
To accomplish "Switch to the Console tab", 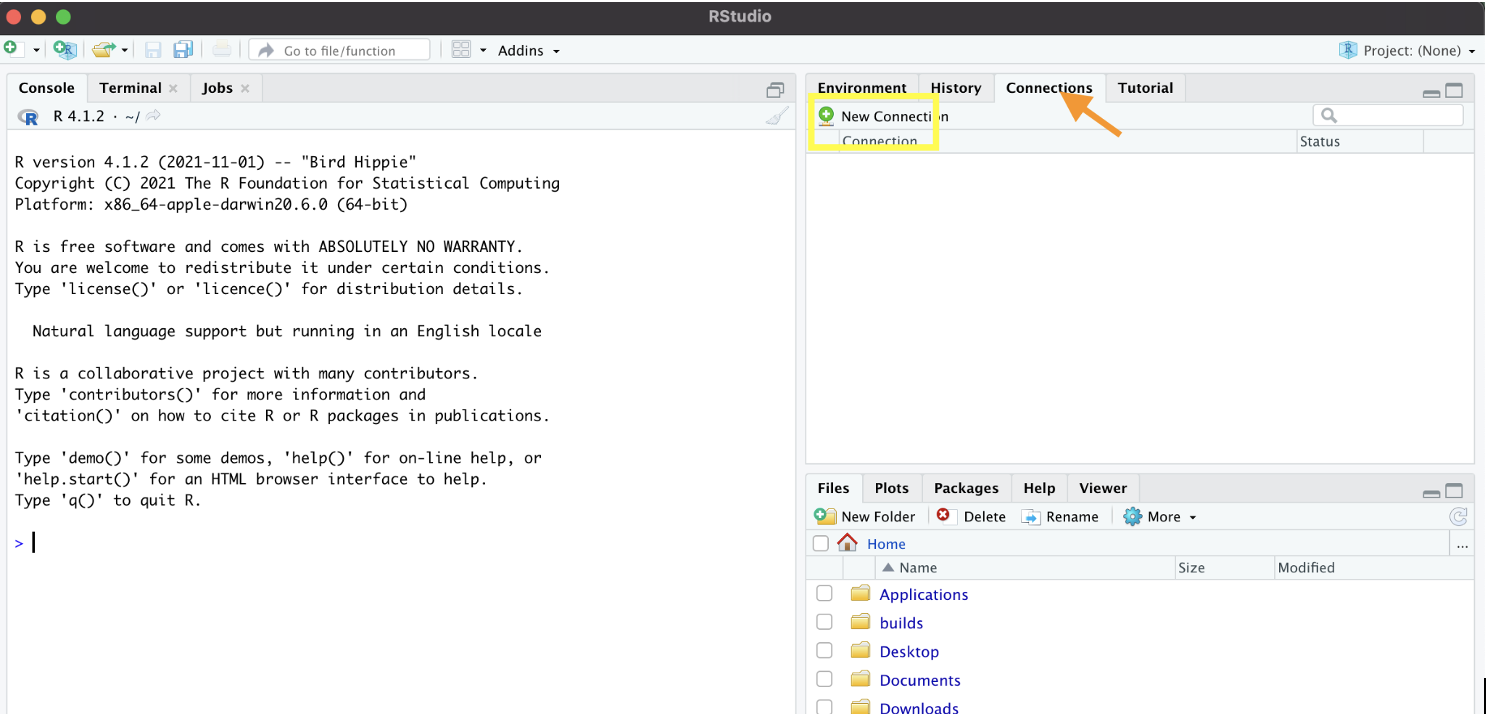I will pyautogui.click(x=47, y=88).
